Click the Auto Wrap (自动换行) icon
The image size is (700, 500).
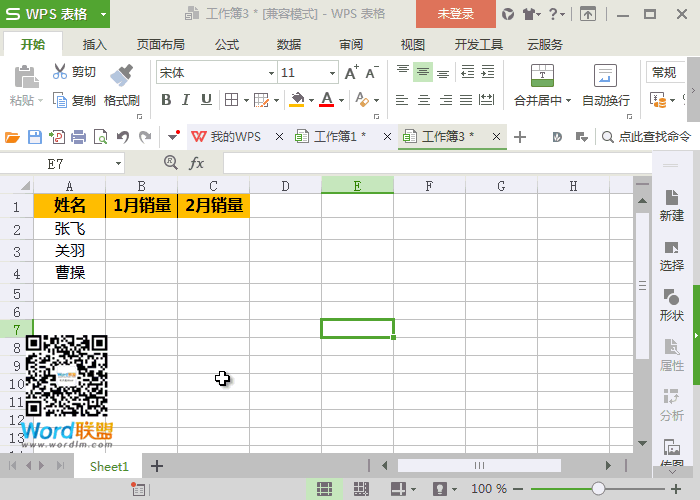click(605, 75)
